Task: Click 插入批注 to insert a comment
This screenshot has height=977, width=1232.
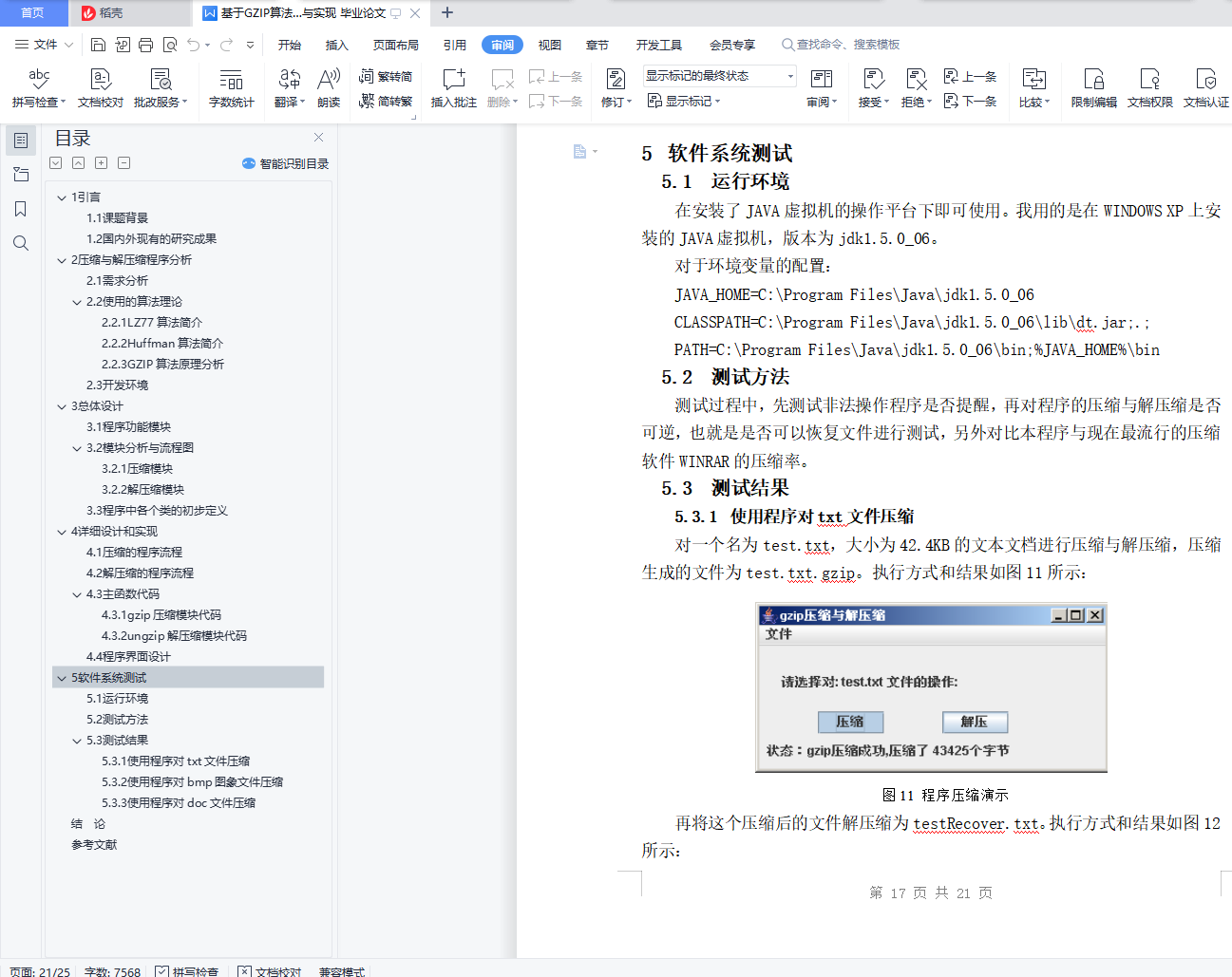Action: coord(454,88)
